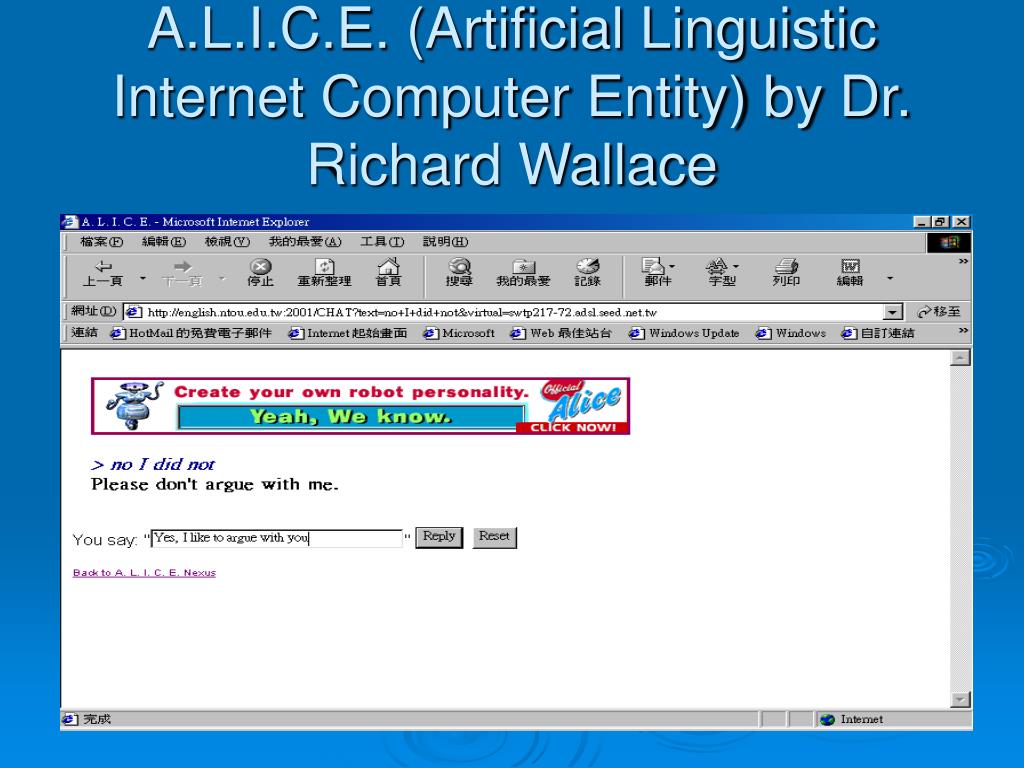Screen dimensions: 1024x768
Task: Open Favorites (我的最愛) toolbar icon
Action: click(523, 273)
